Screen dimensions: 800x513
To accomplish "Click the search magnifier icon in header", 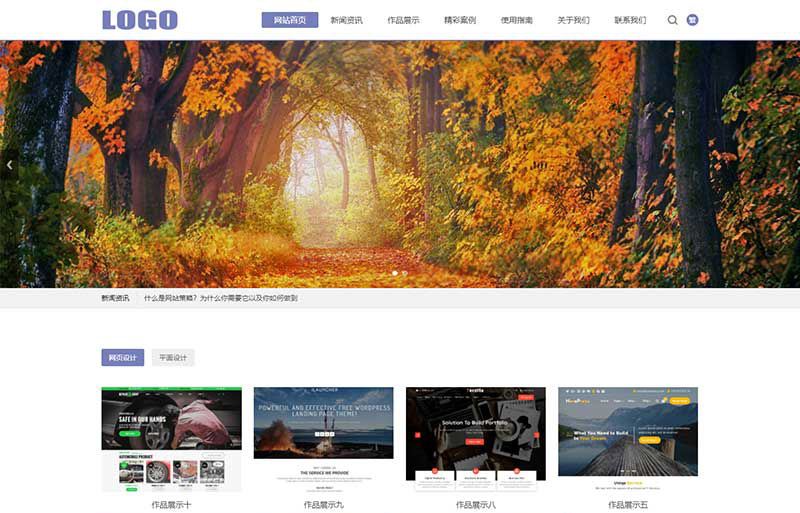I will tap(672, 20).
